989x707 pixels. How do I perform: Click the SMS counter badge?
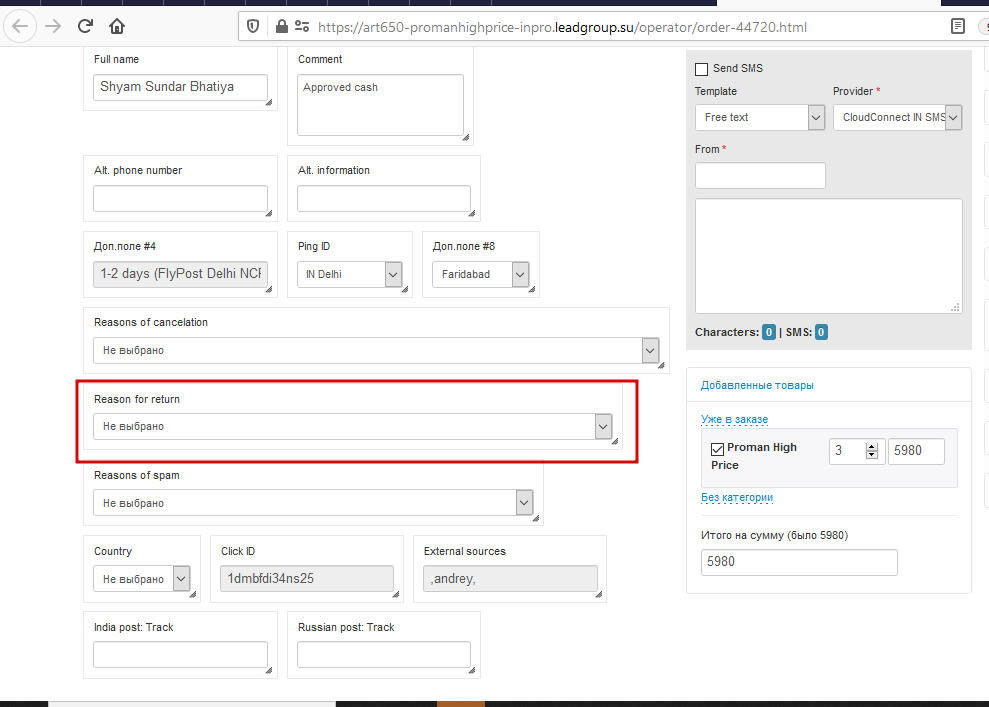coord(821,332)
